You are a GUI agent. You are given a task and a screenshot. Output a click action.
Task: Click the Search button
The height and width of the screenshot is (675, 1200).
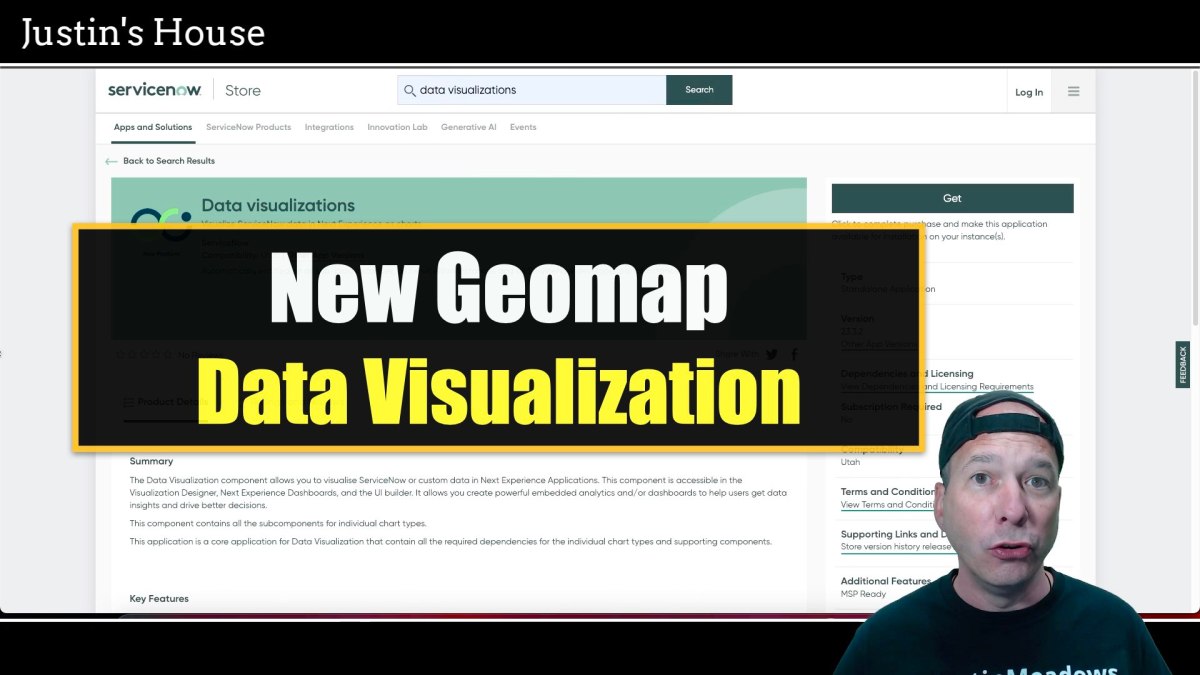tap(698, 90)
